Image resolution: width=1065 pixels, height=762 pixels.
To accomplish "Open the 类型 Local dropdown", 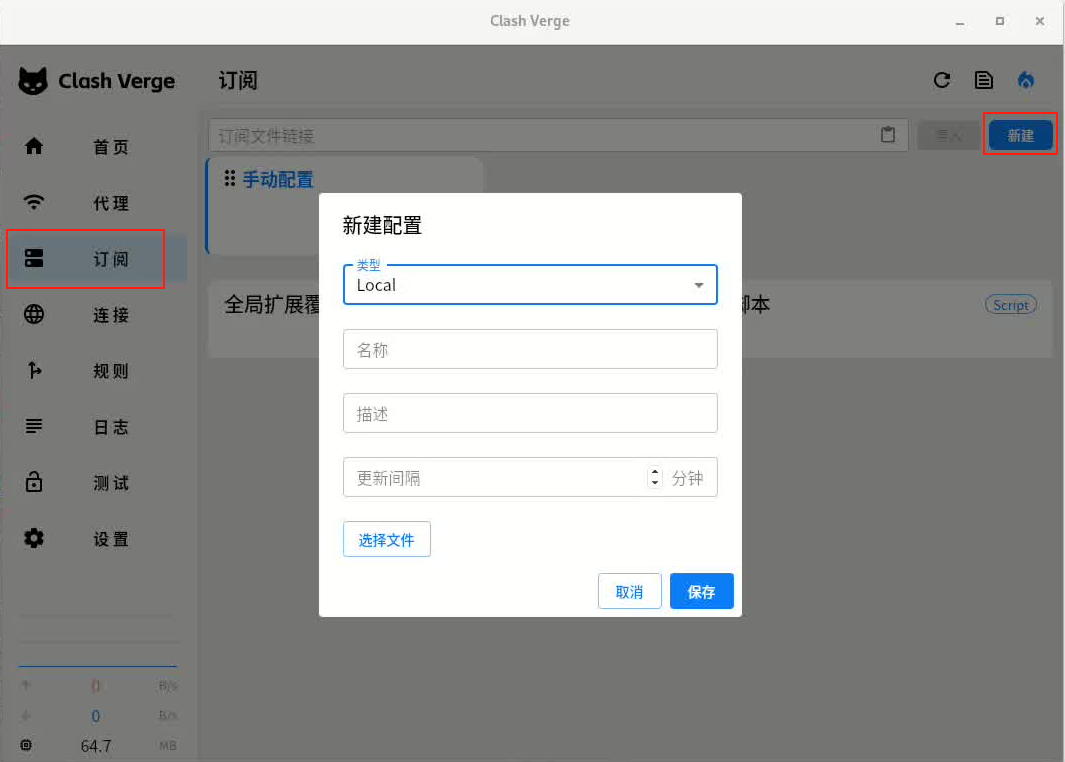I will tap(530, 285).
